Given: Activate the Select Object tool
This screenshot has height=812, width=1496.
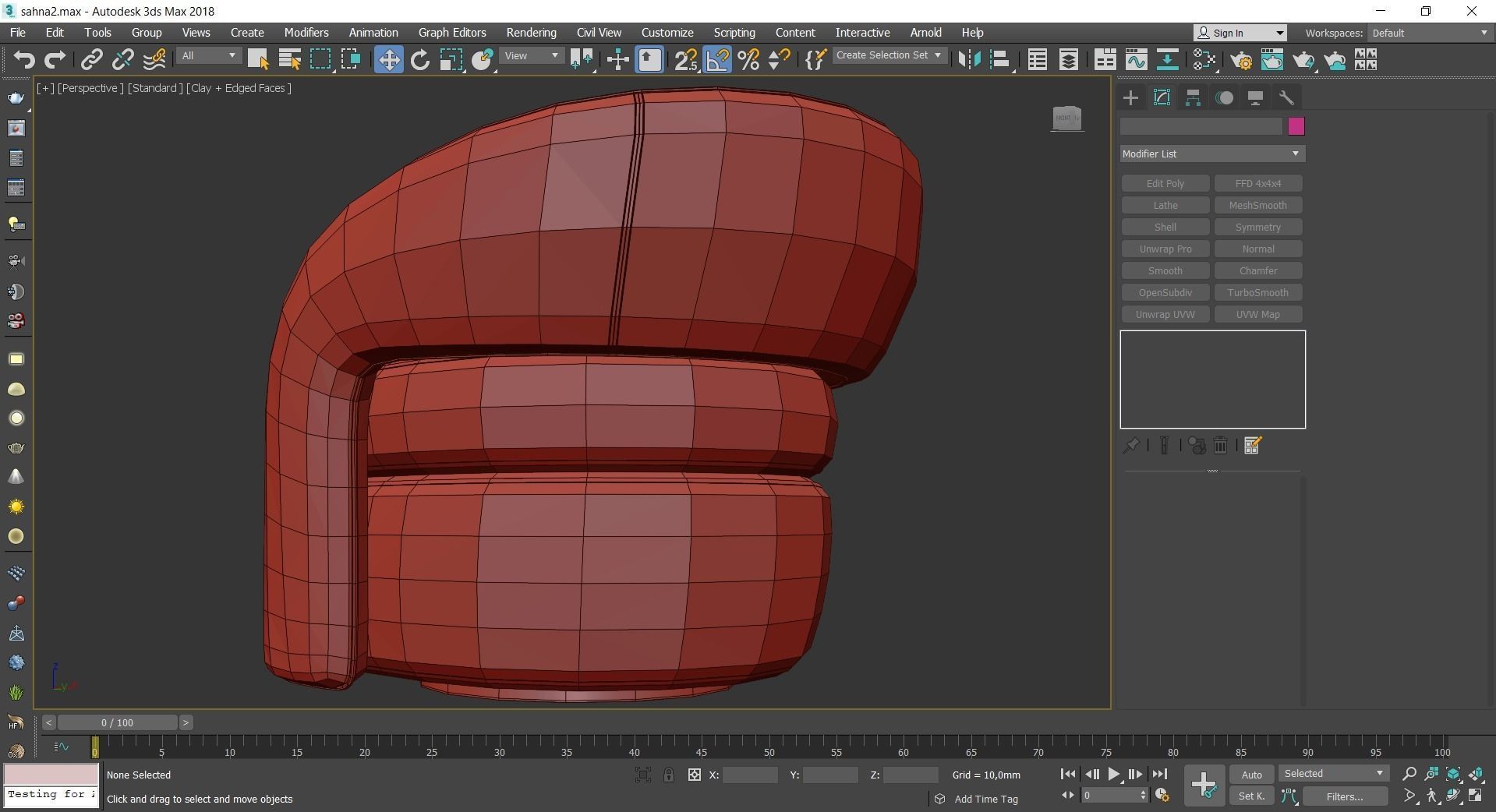Looking at the screenshot, I should tap(258, 60).
